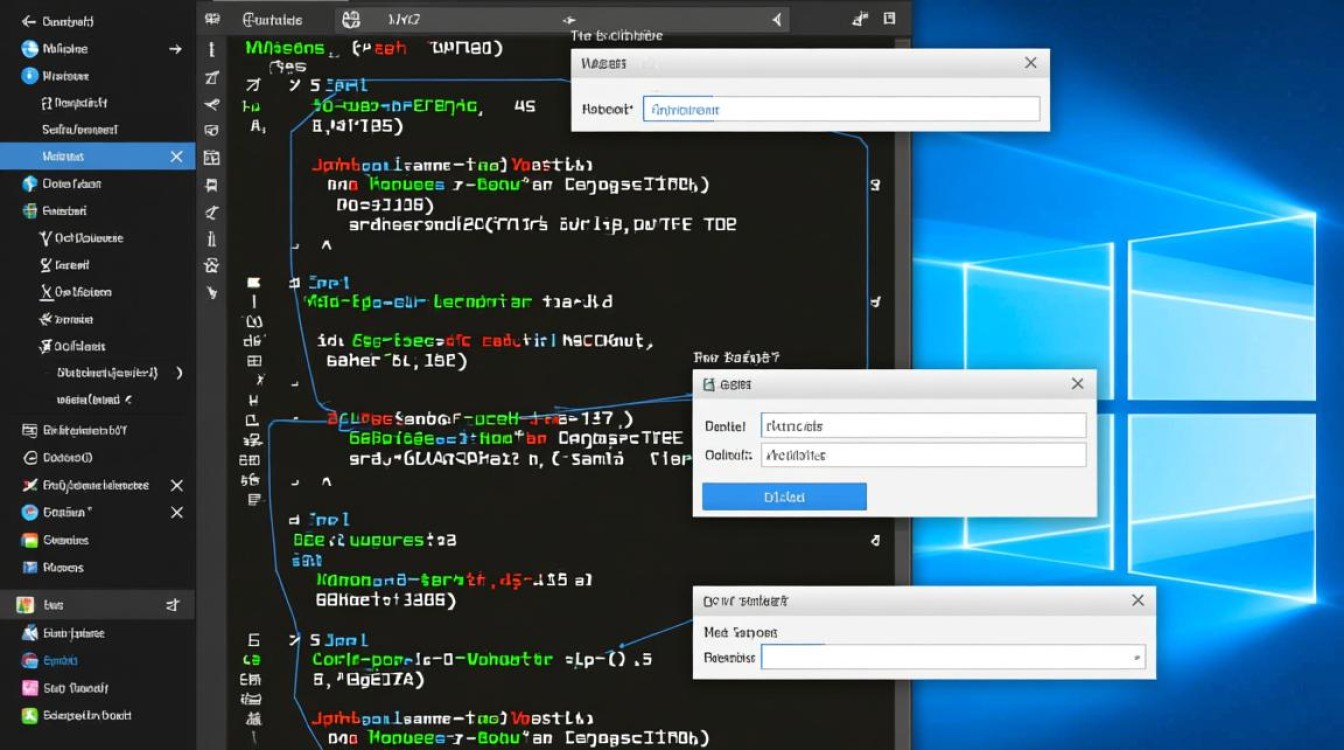Click the back arrow atop the left sidebar

coord(28,20)
